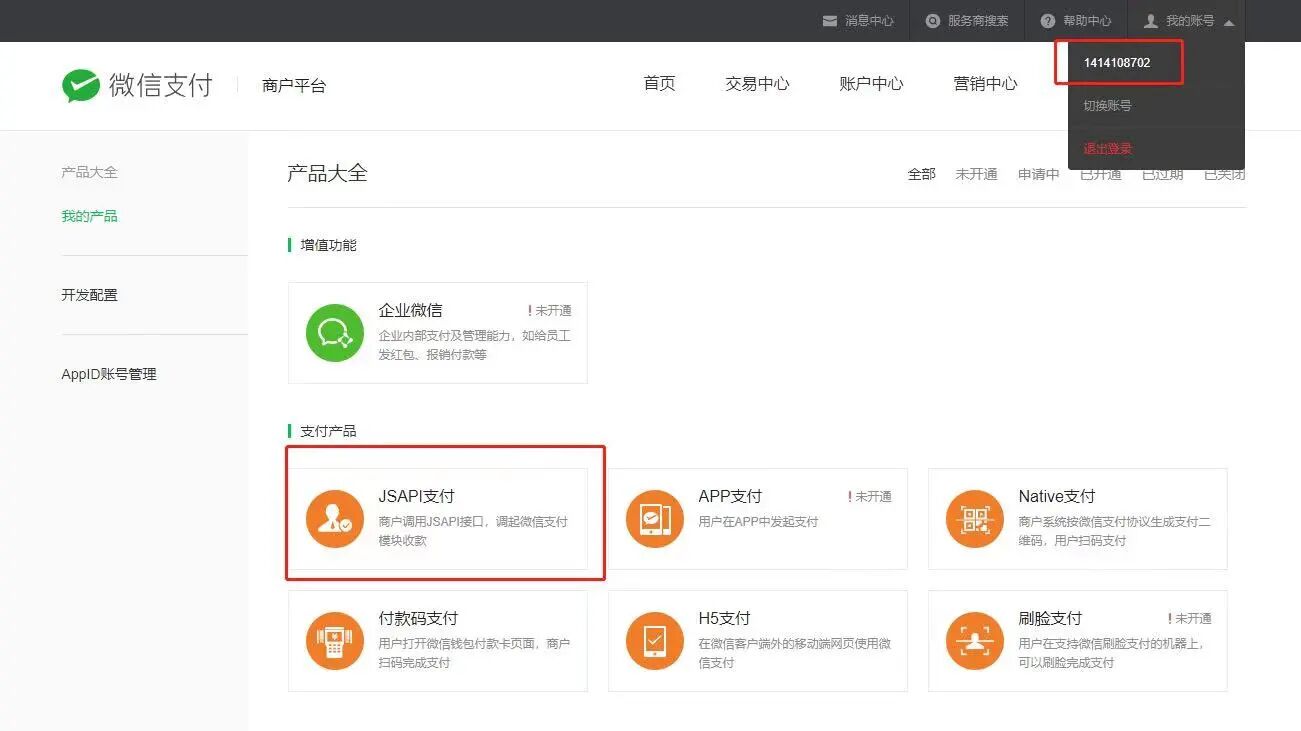1301x731 pixels.
Task: Click the WeChat Pay logo
Action: coord(137,85)
